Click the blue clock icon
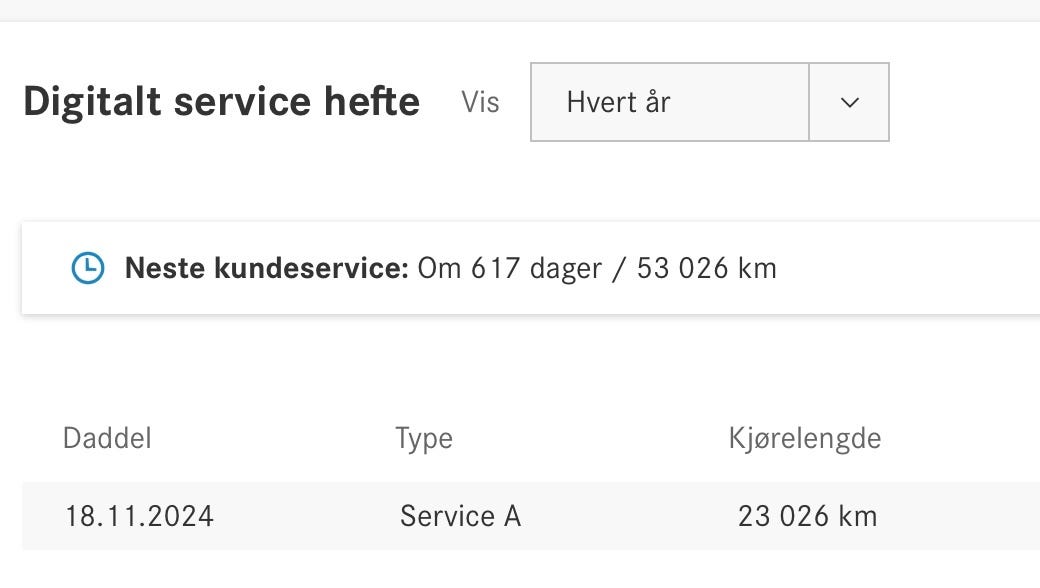The height and width of the screenshot is (588, 1040). [x=88, y=268]
